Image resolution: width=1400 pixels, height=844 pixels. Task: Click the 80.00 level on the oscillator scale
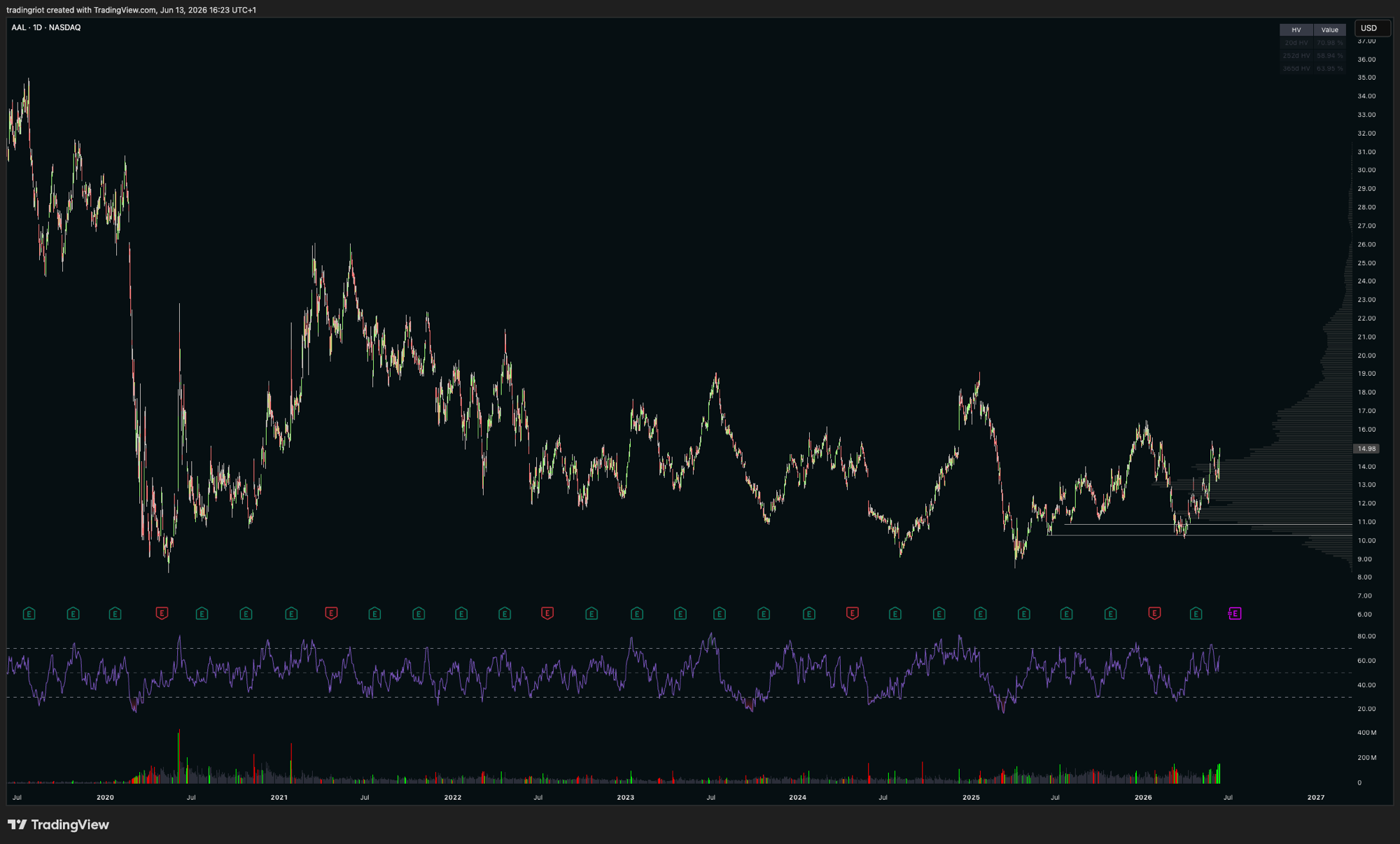coord(1366,636)
